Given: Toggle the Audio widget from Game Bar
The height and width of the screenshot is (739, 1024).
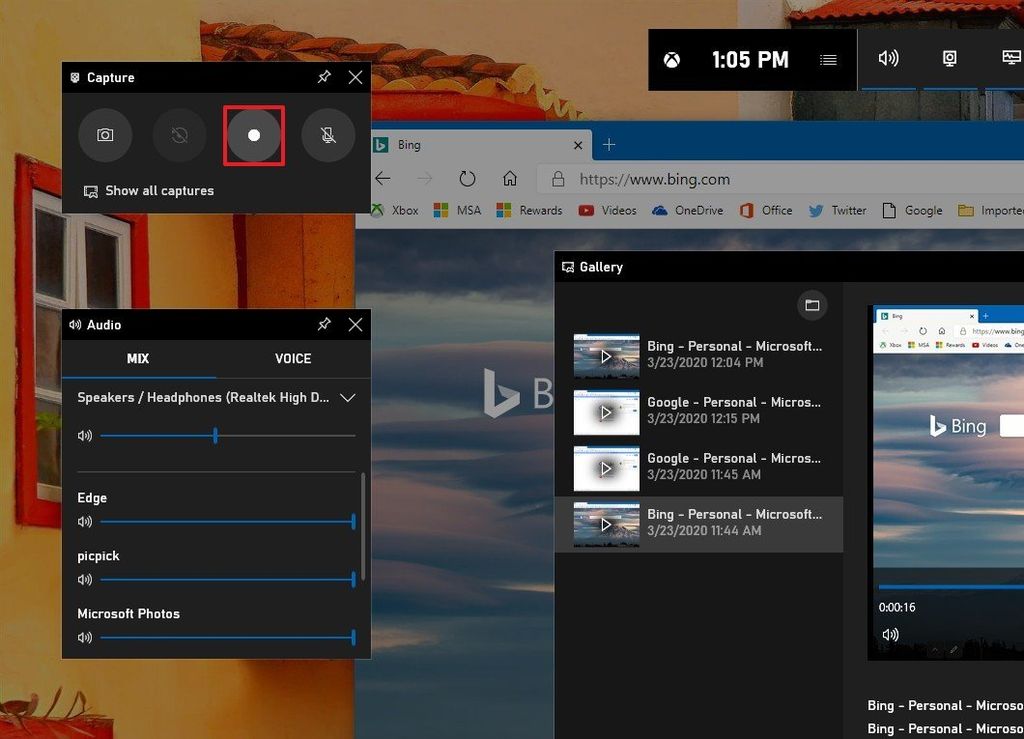Looking at the screenshot, I should coord(888,59).
